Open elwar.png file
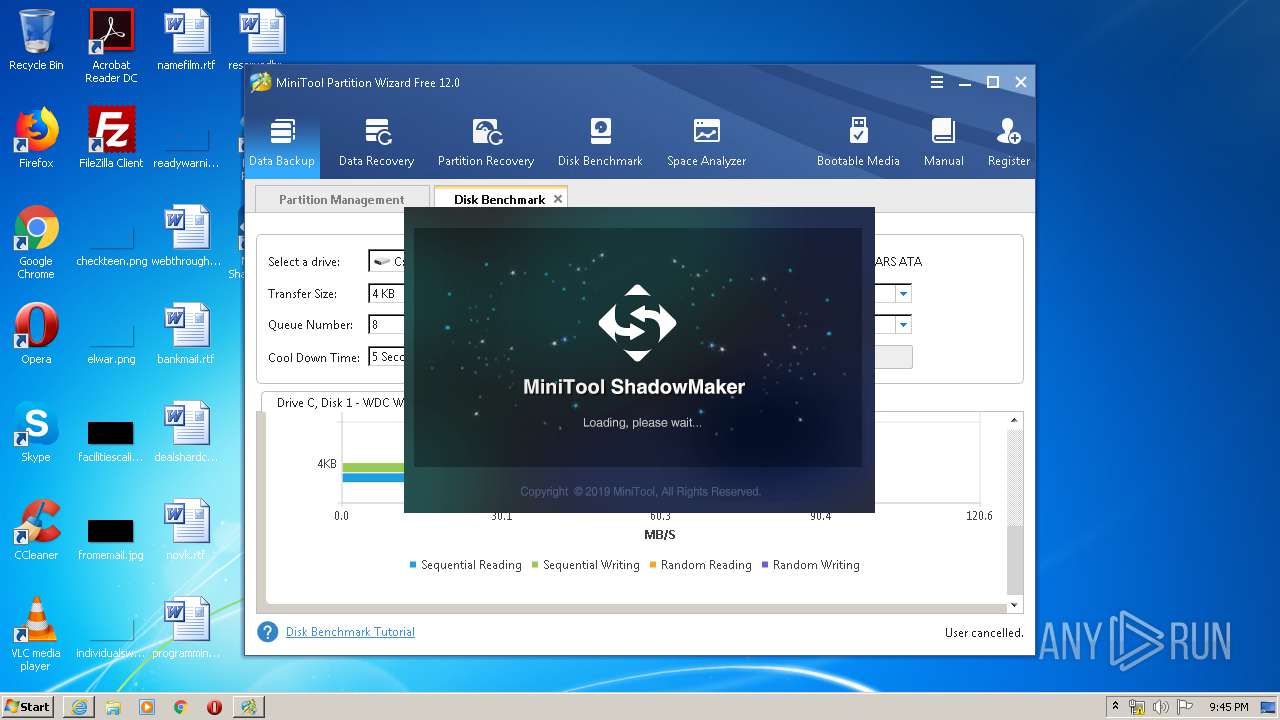This screenshot has height=720, width=1280. (x=111, y=340)
